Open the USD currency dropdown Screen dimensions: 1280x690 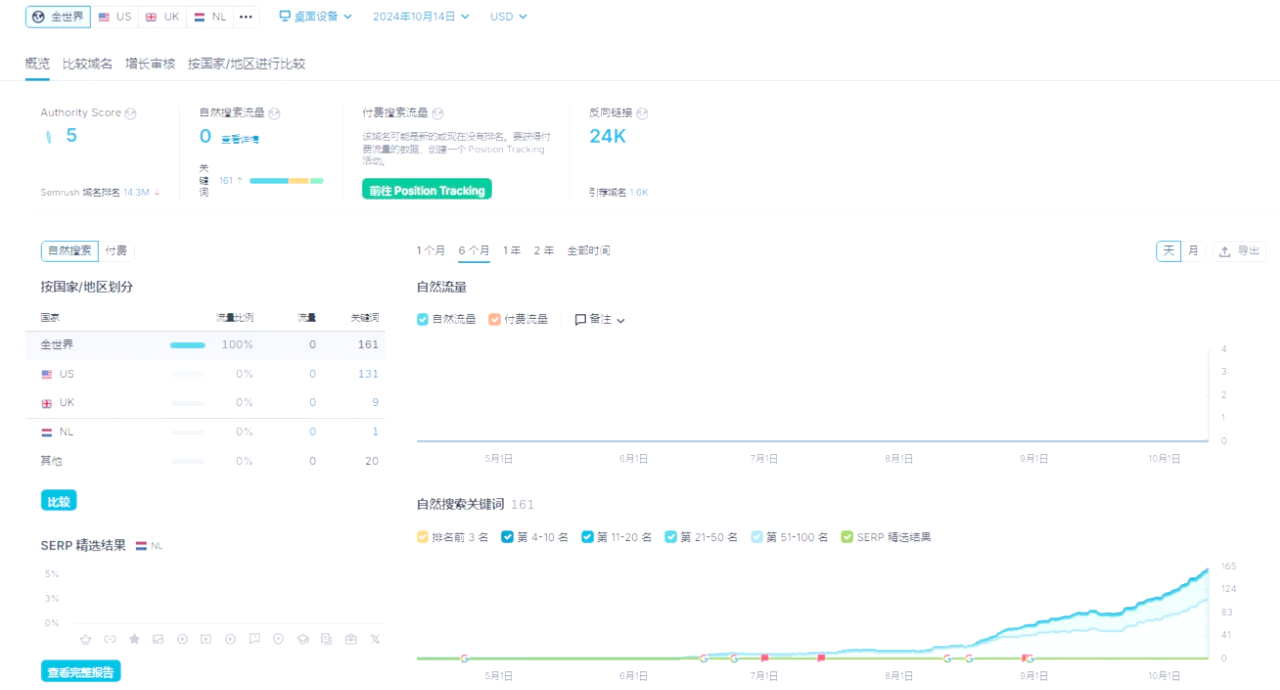pyautogui.click(x=508, y=17)
